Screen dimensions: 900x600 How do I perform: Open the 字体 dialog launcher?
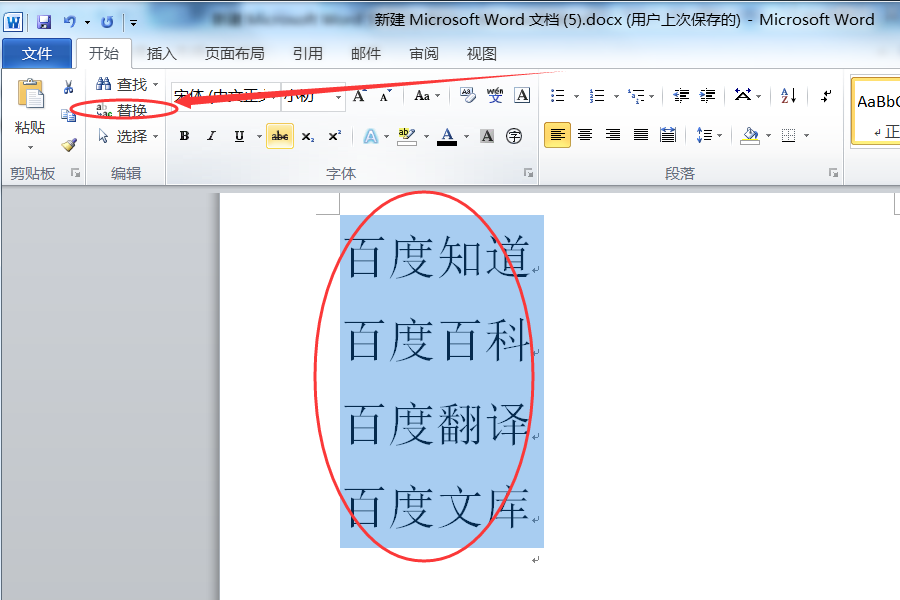point(529,173)
